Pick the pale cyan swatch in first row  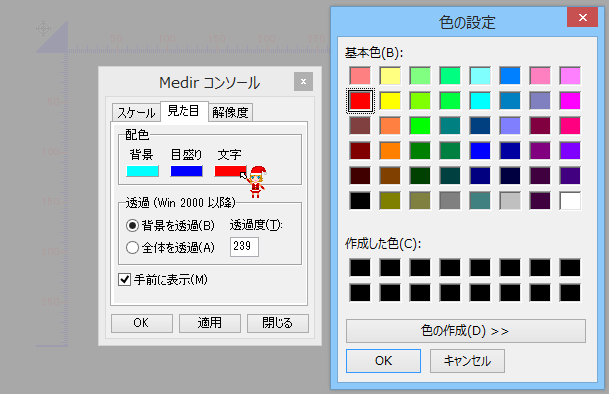[x=480, y=76]
